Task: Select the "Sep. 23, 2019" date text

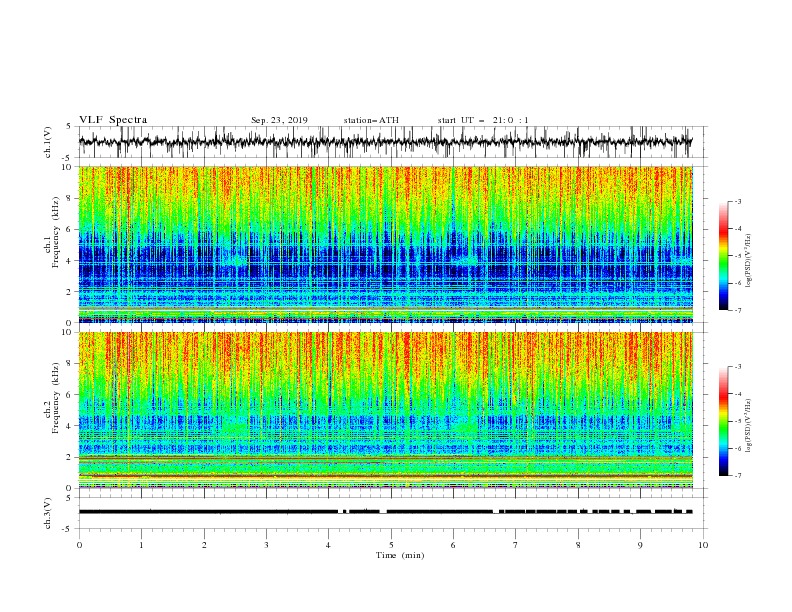Action: (279, 120)
